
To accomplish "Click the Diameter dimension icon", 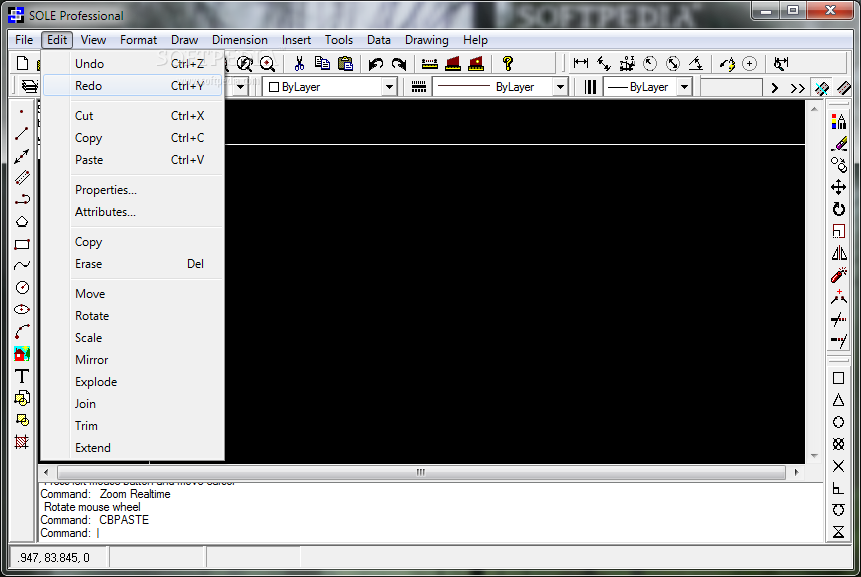I will coord(673,64).
